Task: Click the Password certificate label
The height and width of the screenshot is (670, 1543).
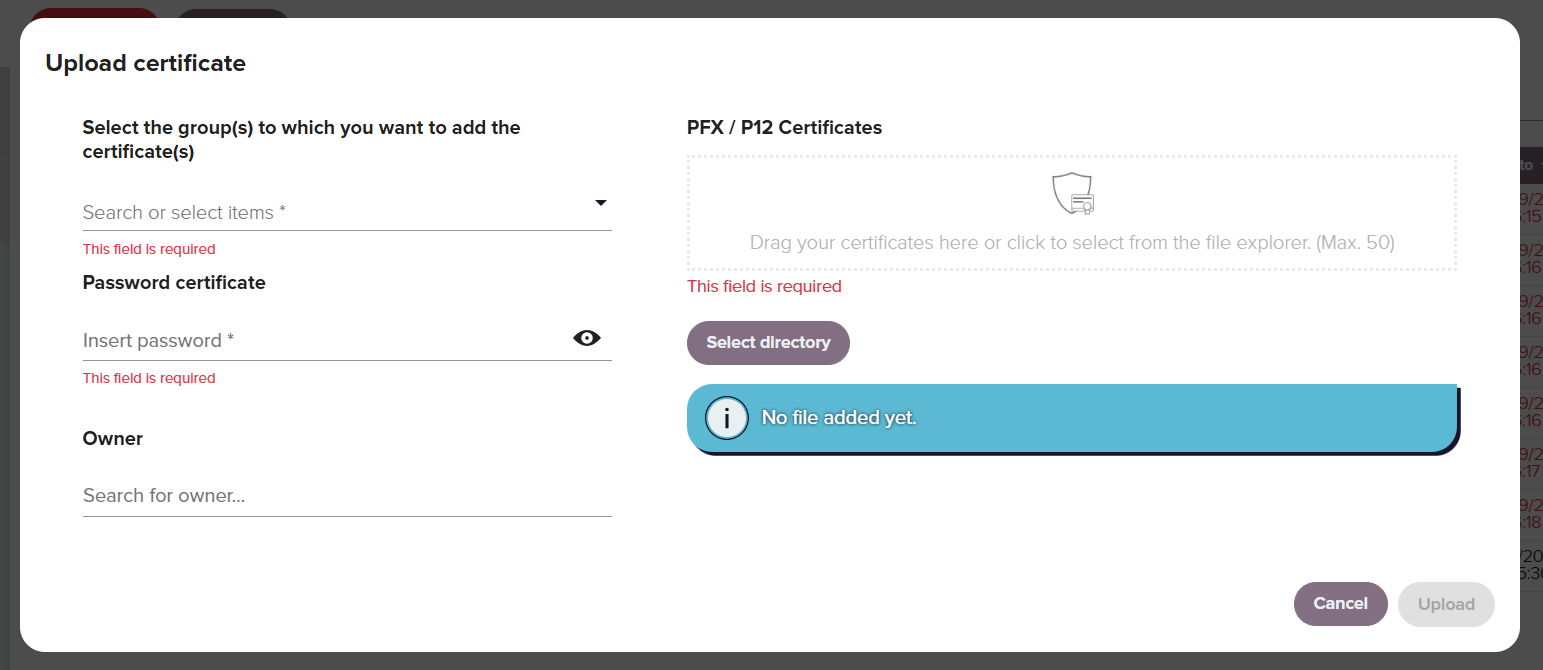Action: [x=174, y=283]
